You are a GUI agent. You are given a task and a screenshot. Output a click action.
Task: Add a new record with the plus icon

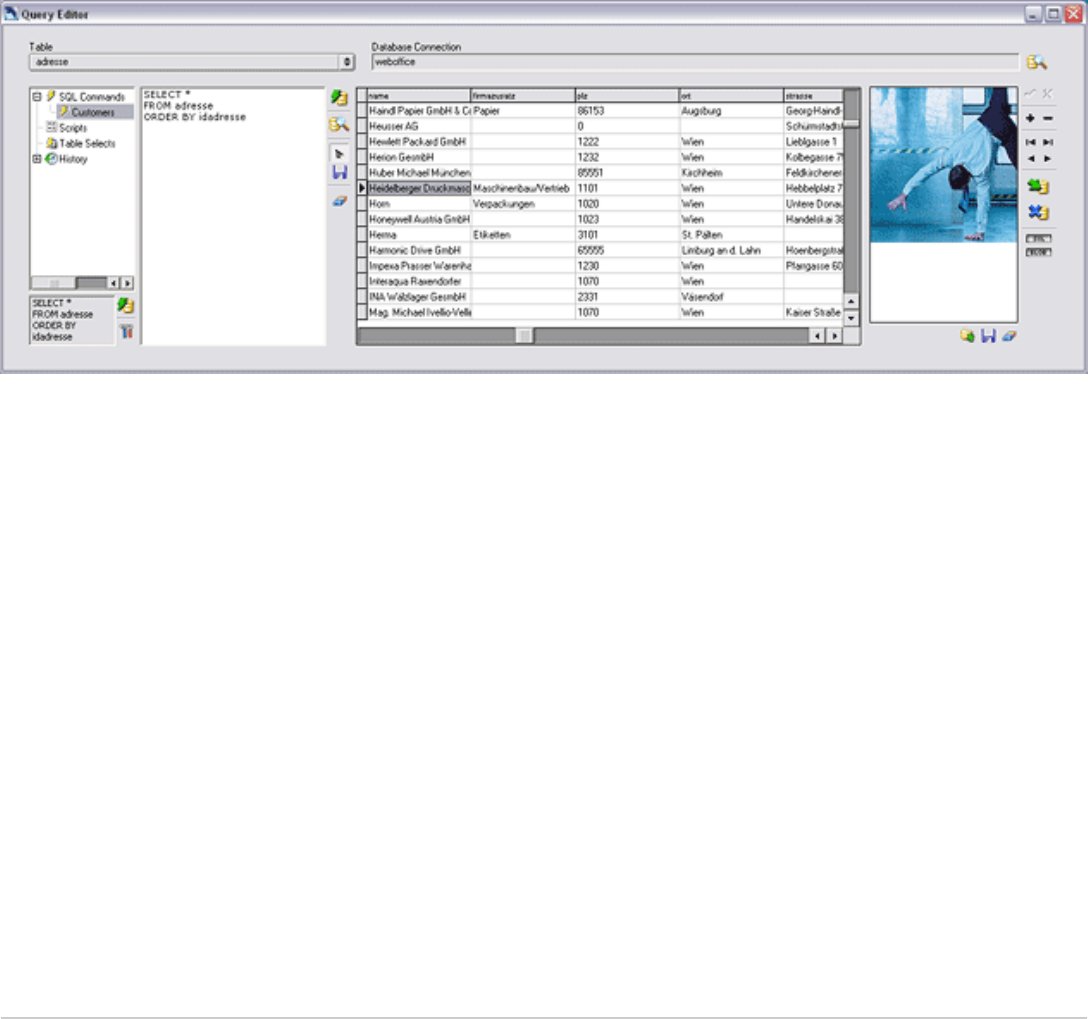(1030, 119)
